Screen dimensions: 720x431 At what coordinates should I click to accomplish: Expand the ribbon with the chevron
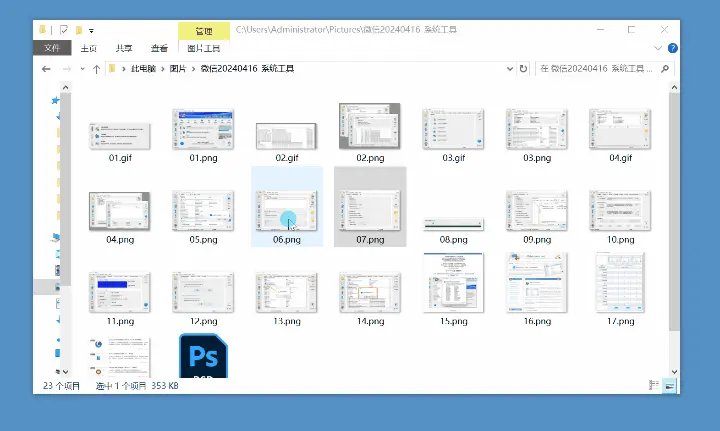pyautogui.click(x=658, y=48)
